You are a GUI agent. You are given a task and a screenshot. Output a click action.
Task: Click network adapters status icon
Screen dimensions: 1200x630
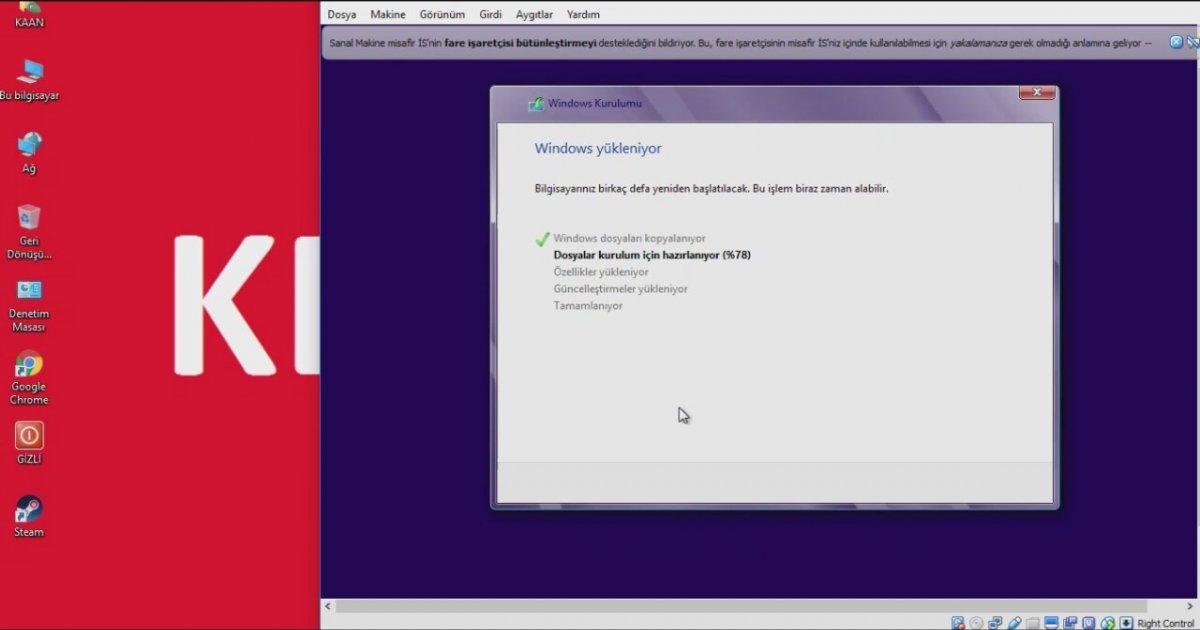[995, 623]
